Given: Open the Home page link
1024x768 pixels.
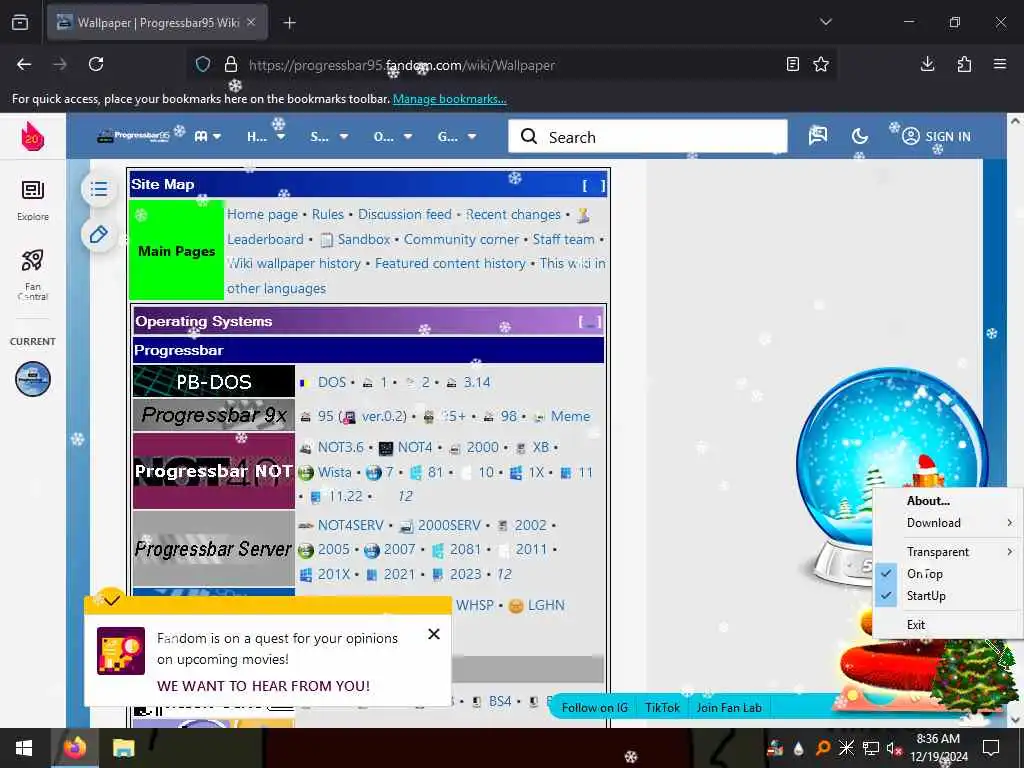Looking at the screenshot, I should tap(262, 214).
